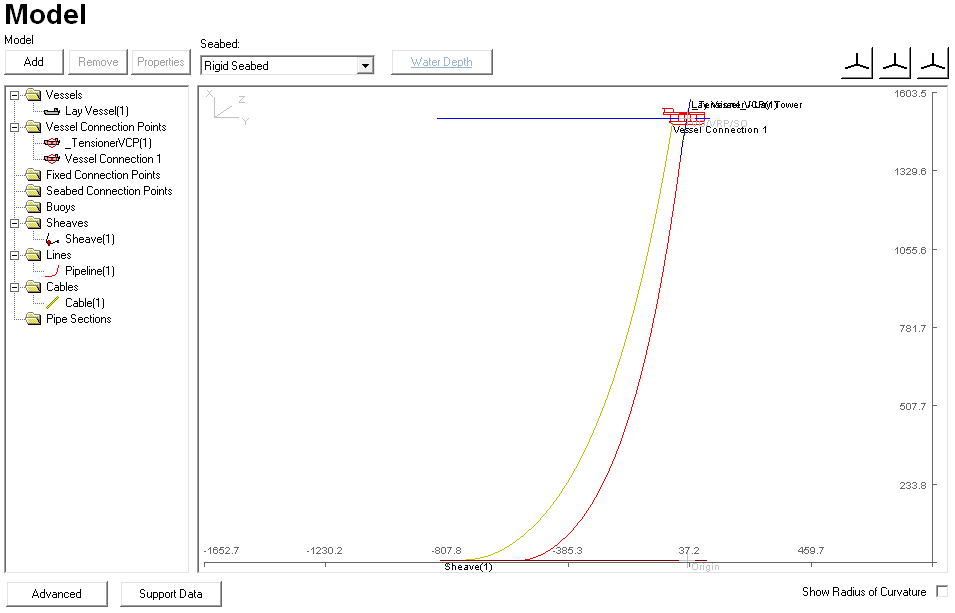Select Pipeline(1) under Lines
The height and width of the screenshot is (613, 955).
[x=89, y=271]
